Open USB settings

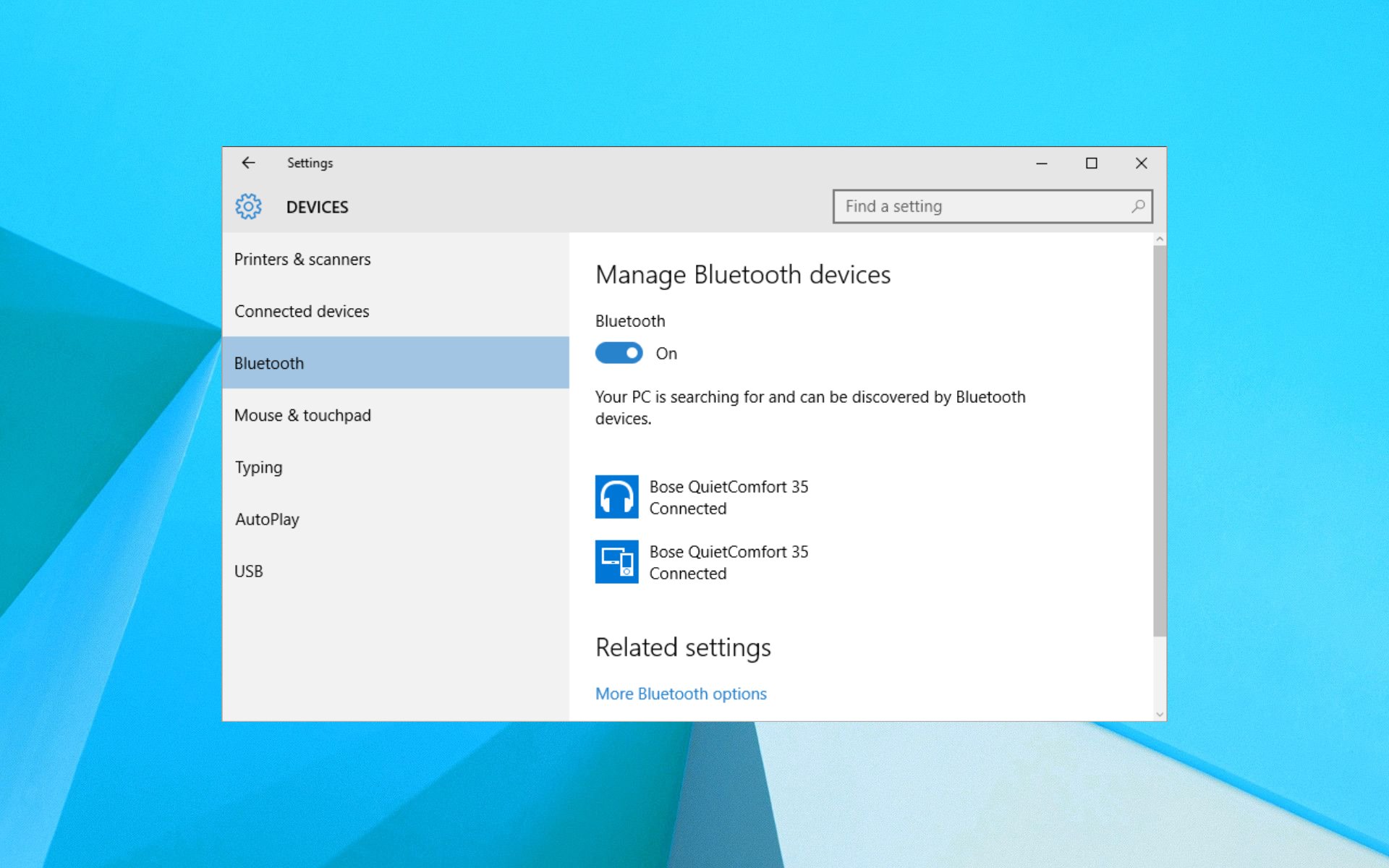coord(396,571)
